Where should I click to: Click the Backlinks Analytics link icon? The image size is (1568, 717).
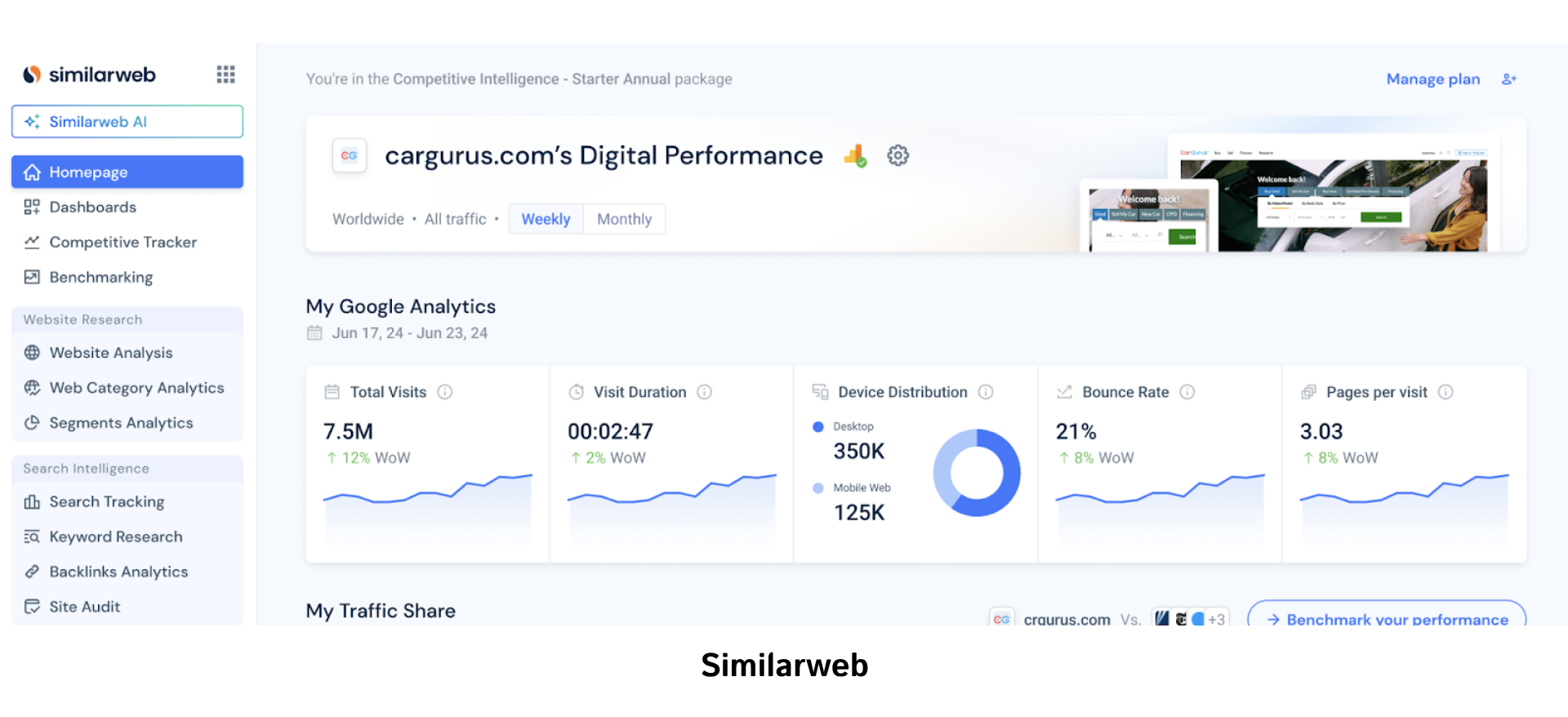[x=32, y=572]
